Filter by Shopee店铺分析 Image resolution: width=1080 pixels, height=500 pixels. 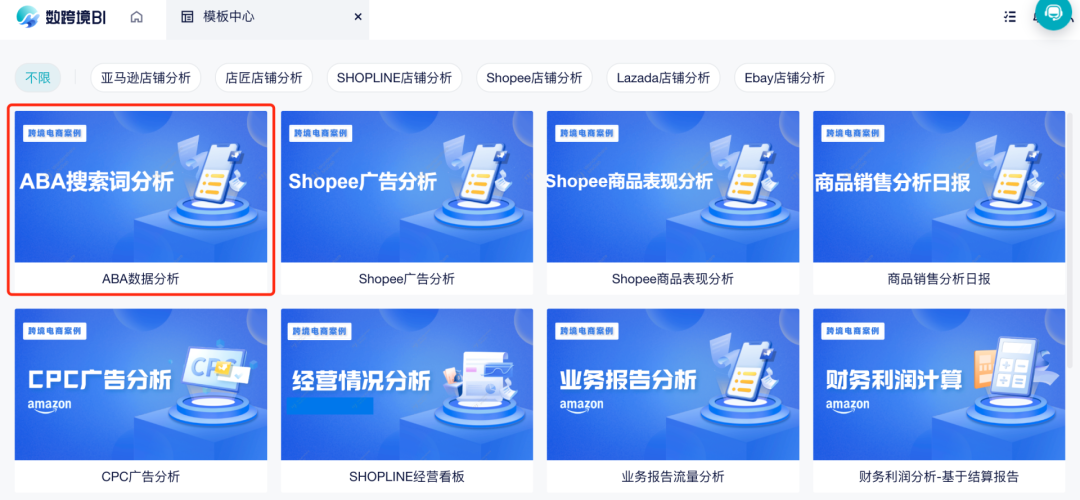(534, 78)
